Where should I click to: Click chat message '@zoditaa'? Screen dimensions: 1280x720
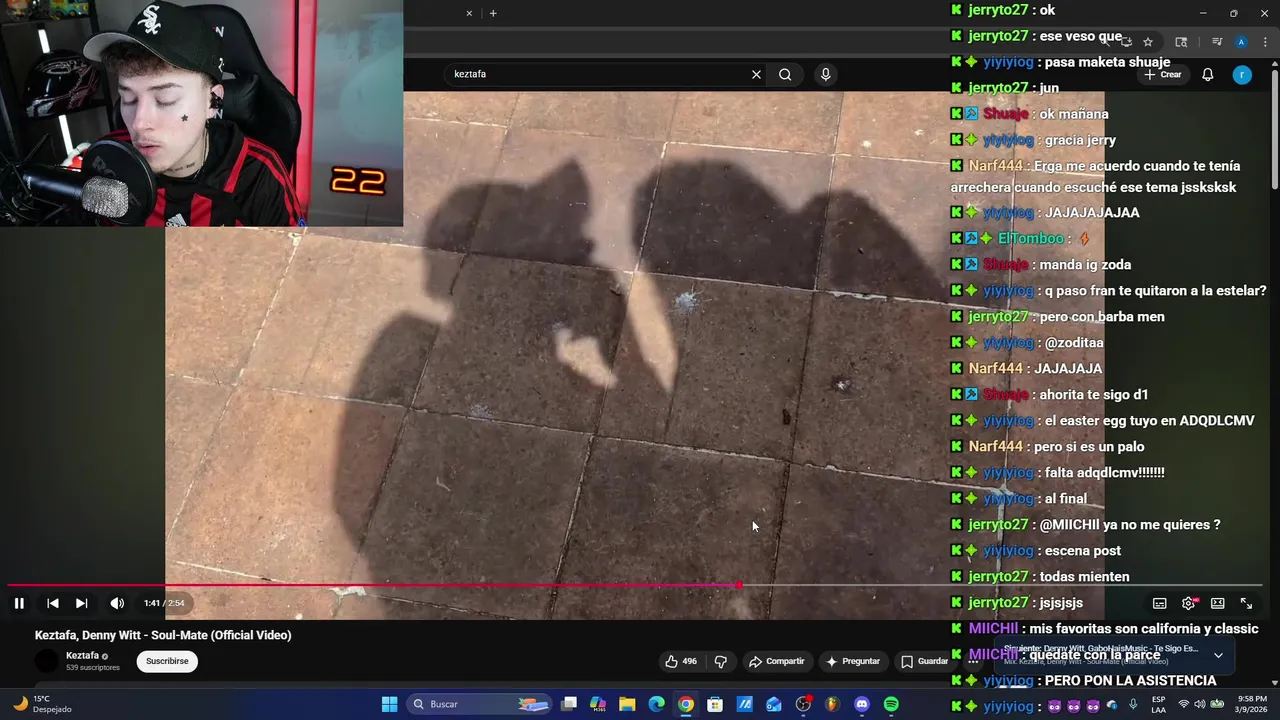coord(1074,342)
